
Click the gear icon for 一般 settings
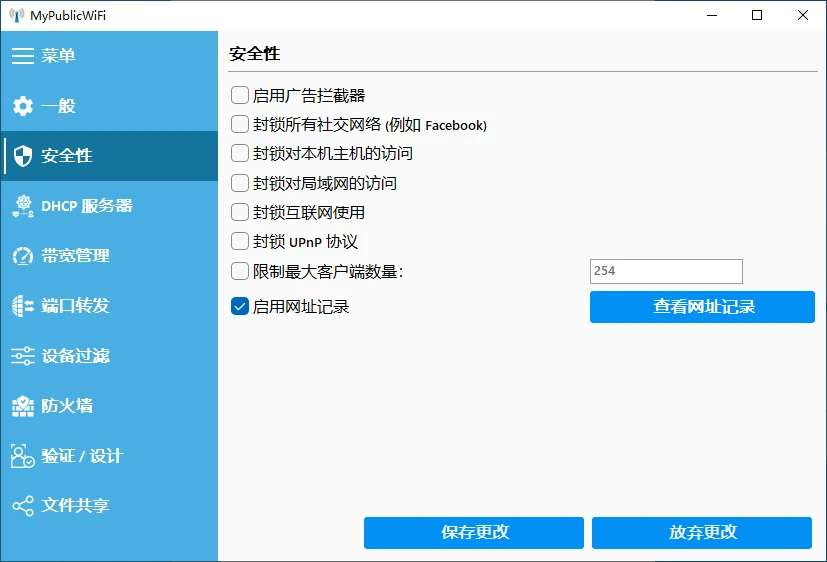point(22,106)
